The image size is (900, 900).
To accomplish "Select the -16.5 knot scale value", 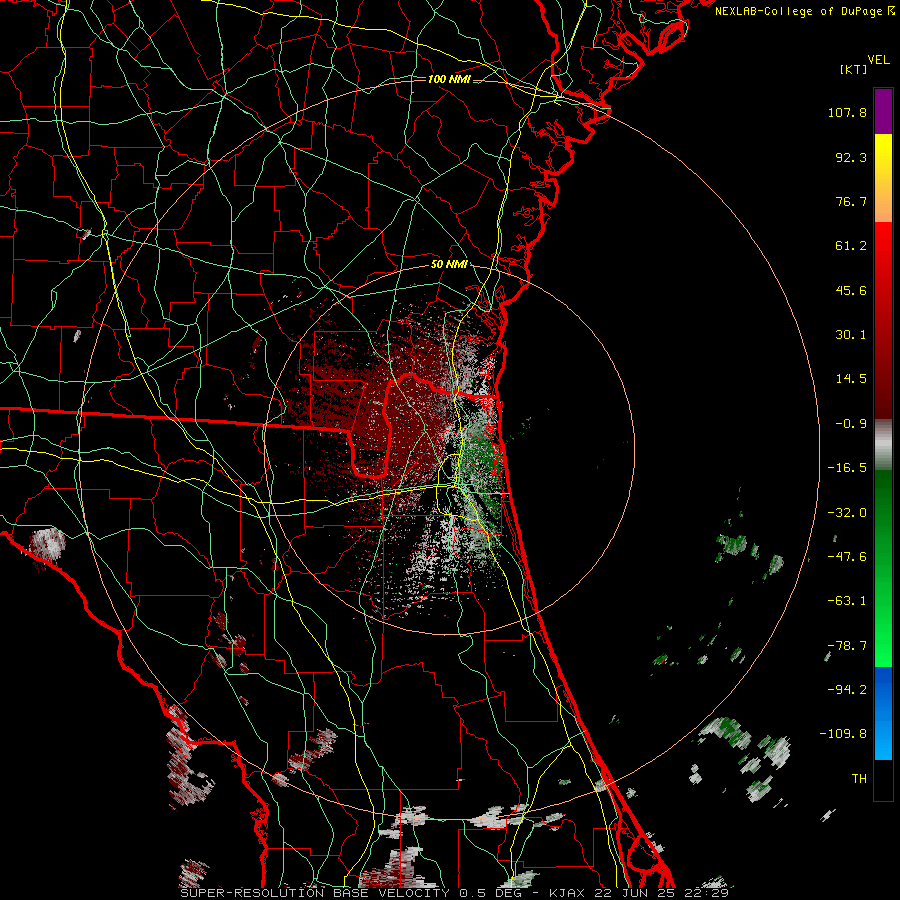I will (x=847, y=468).
